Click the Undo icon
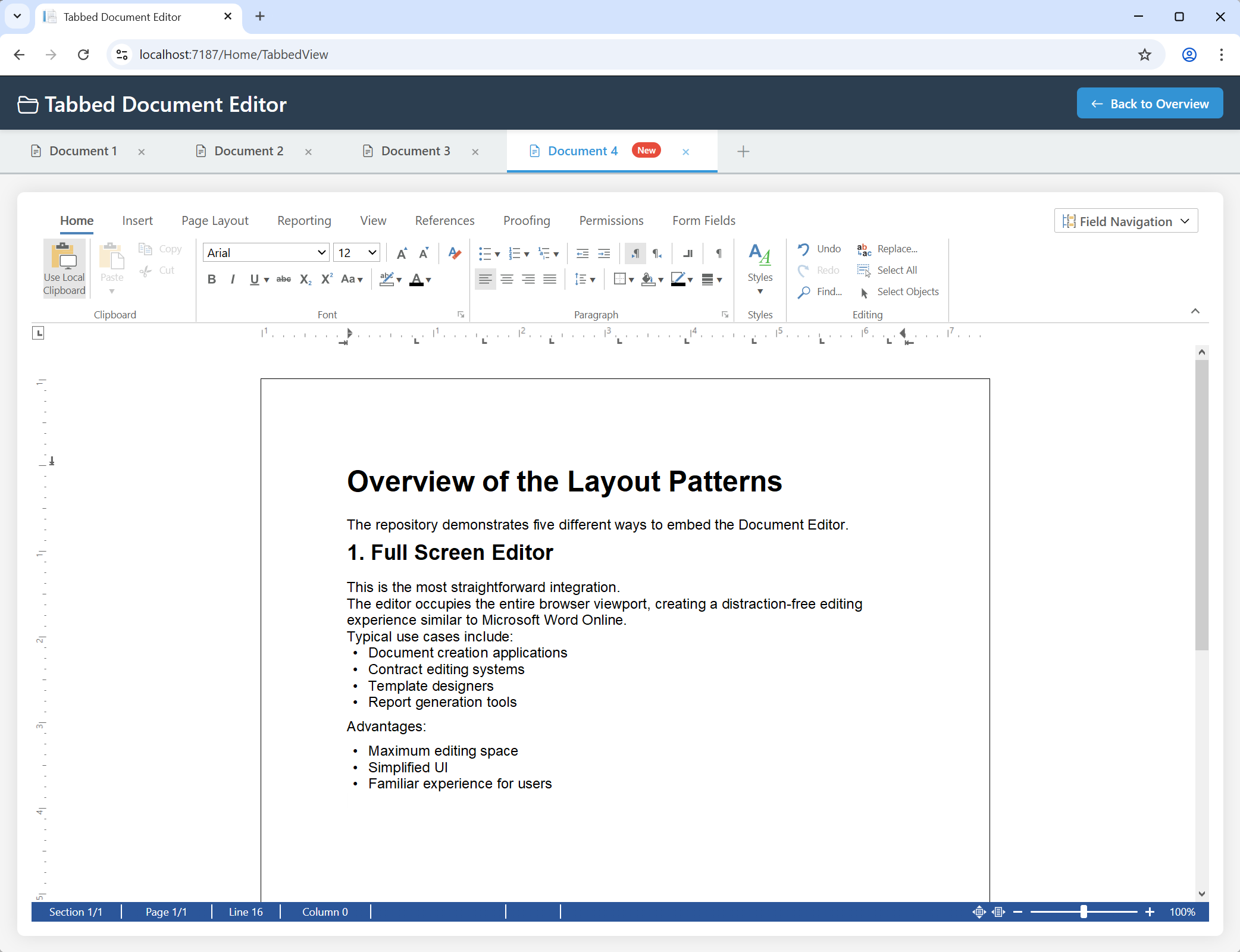 click(x=804, y=249)
